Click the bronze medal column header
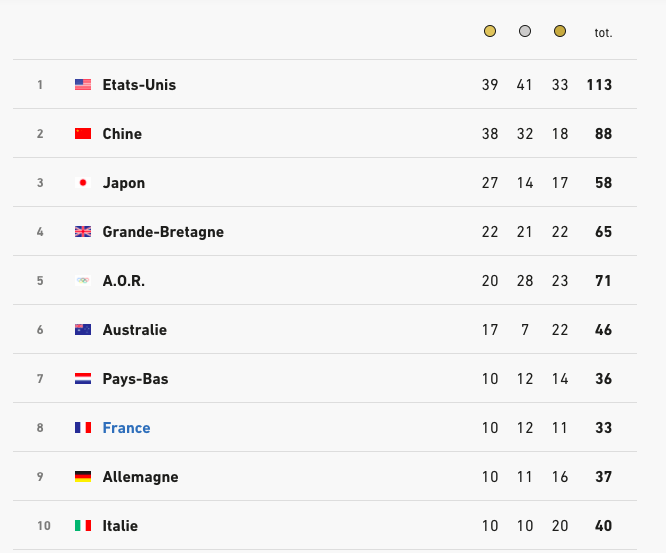 pos(560,32)
